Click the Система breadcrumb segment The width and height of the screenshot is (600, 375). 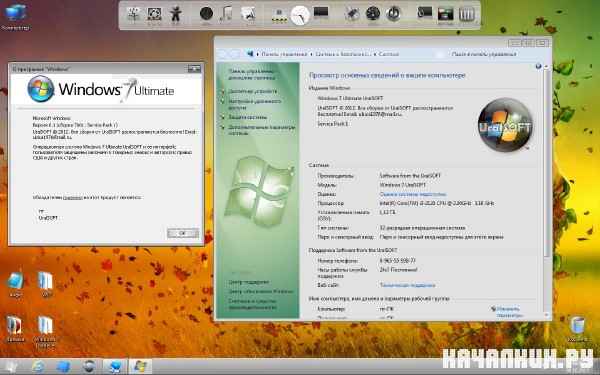click(x=389, y=54)
